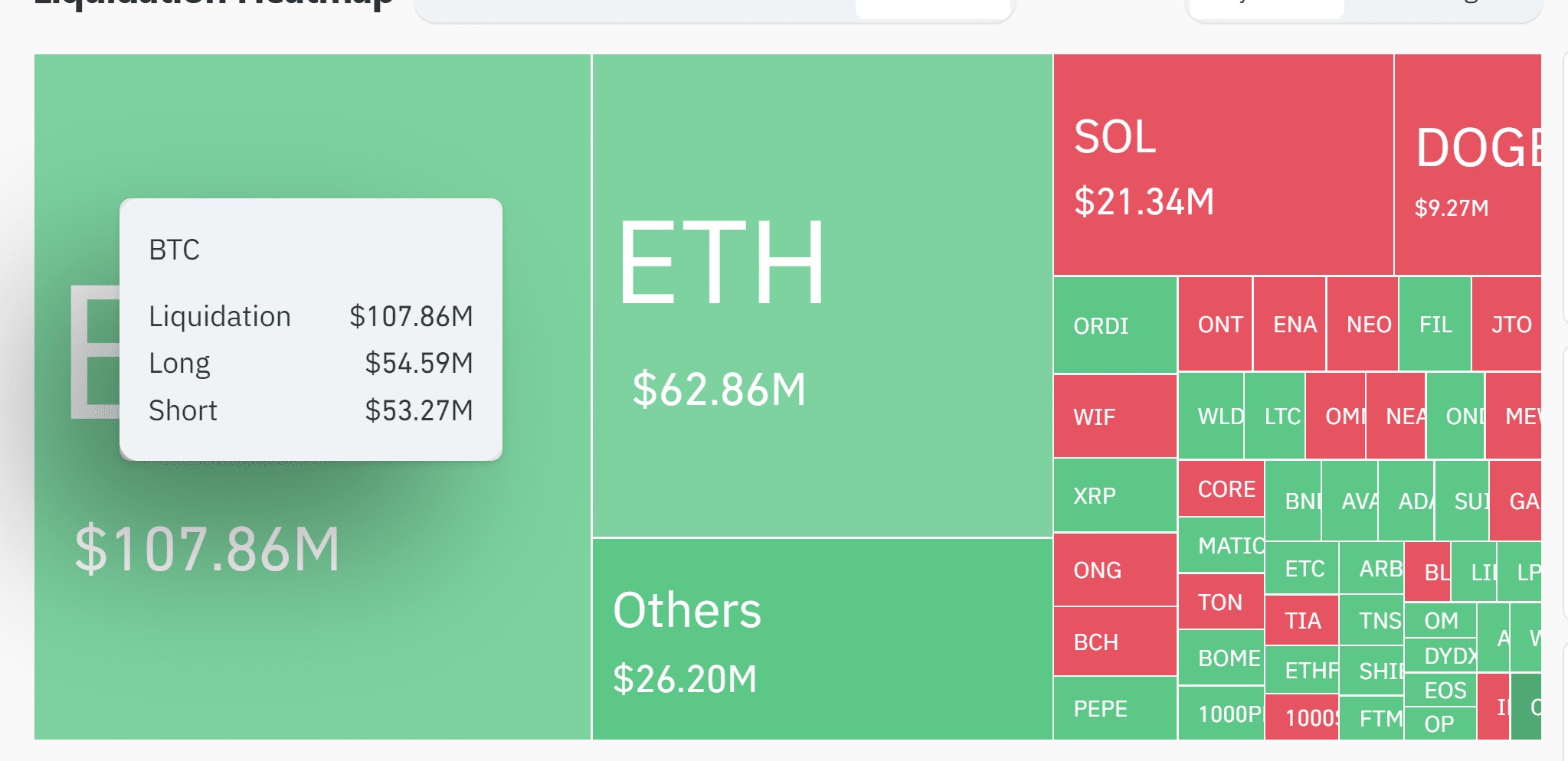Click the DOGE heatmap block
The width and height of the screenshot is (1568, 761).
point(1467,165)
